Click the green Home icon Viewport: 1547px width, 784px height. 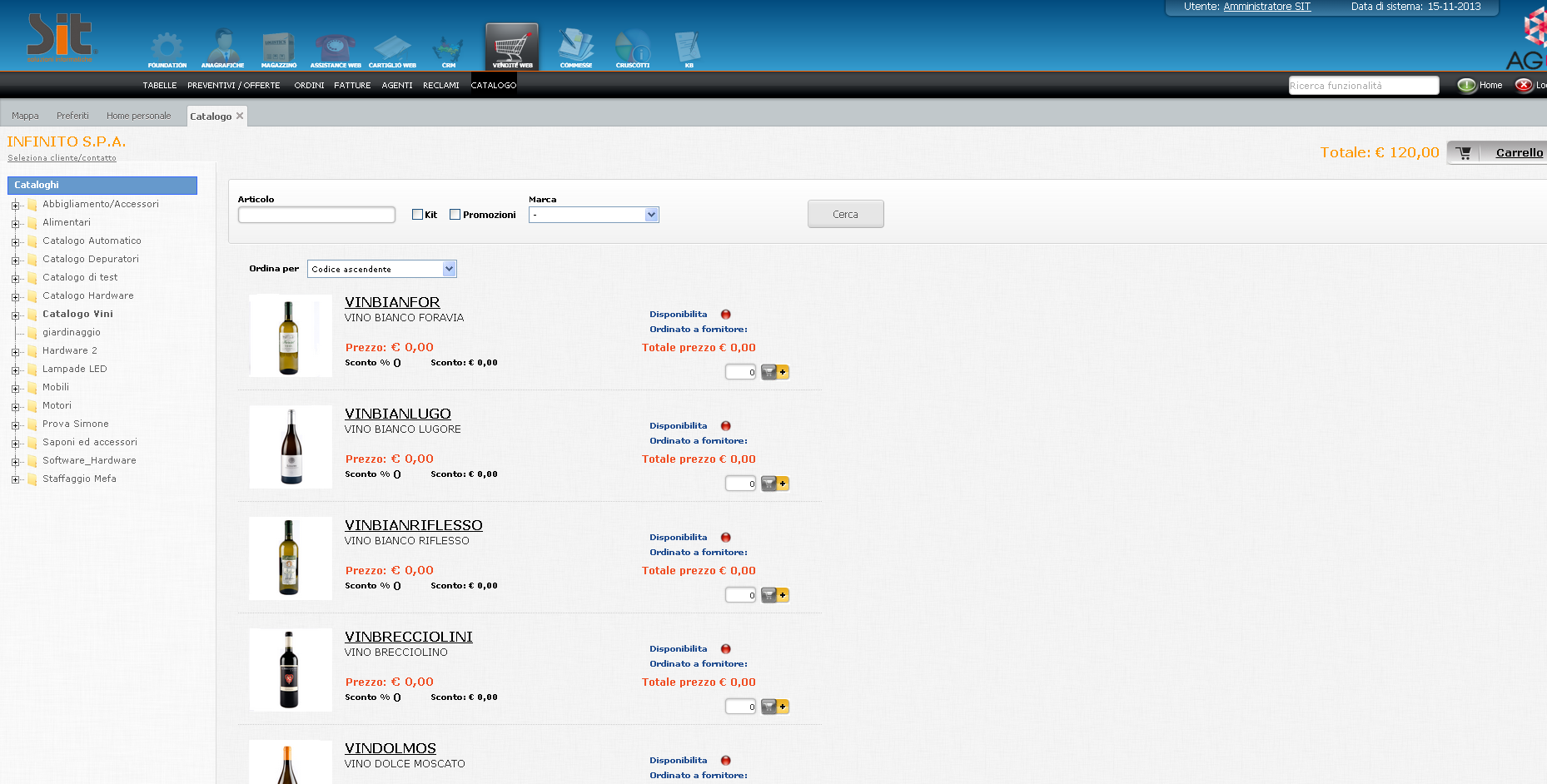pos(1466,85)
